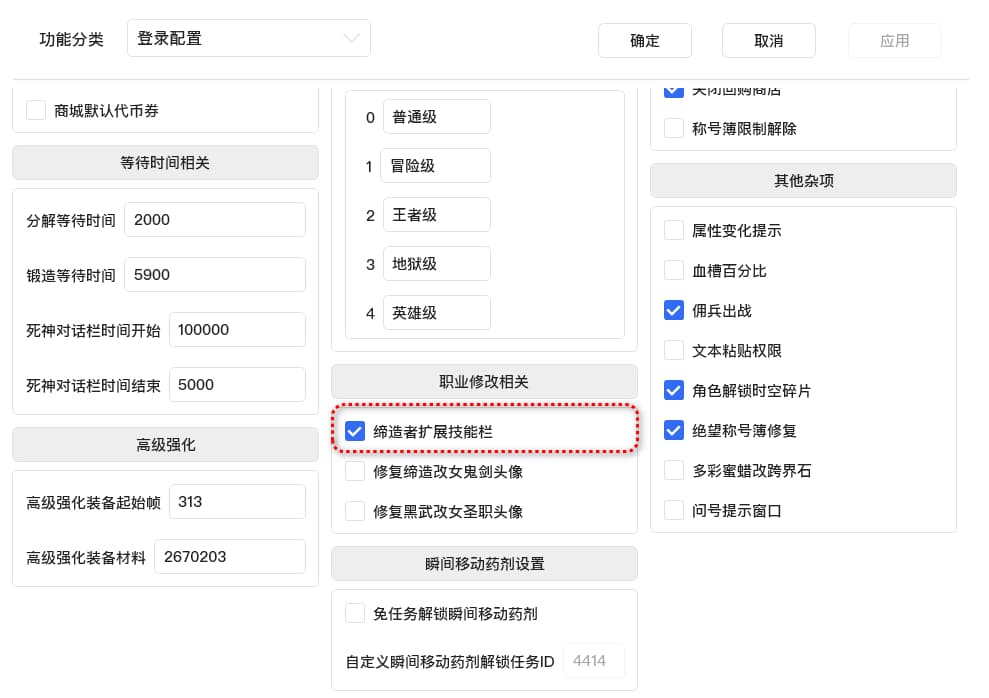This screenshot has width=989, height=698.
Task: Enable 文本粘贴权限
Action: coord(674,350)
